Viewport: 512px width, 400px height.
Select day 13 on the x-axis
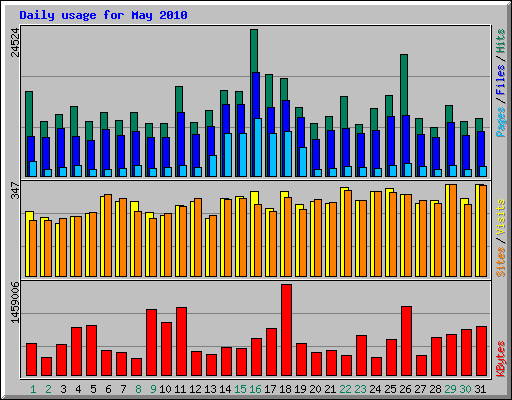pyautogui.click(x=210, y=389)
